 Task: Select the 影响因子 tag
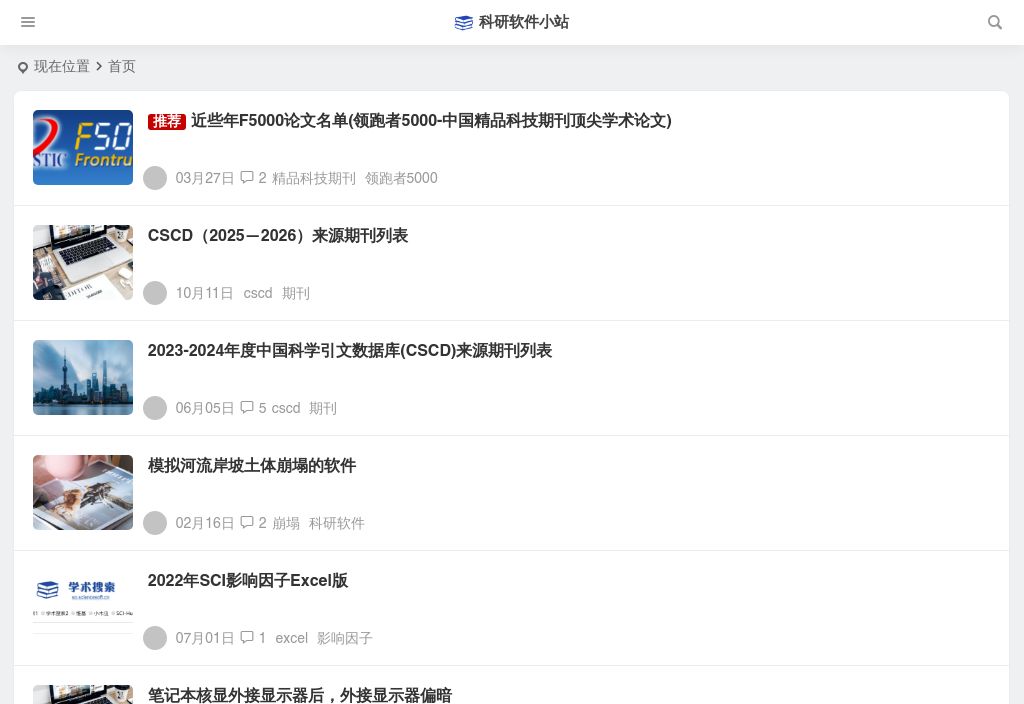point(344,638)
